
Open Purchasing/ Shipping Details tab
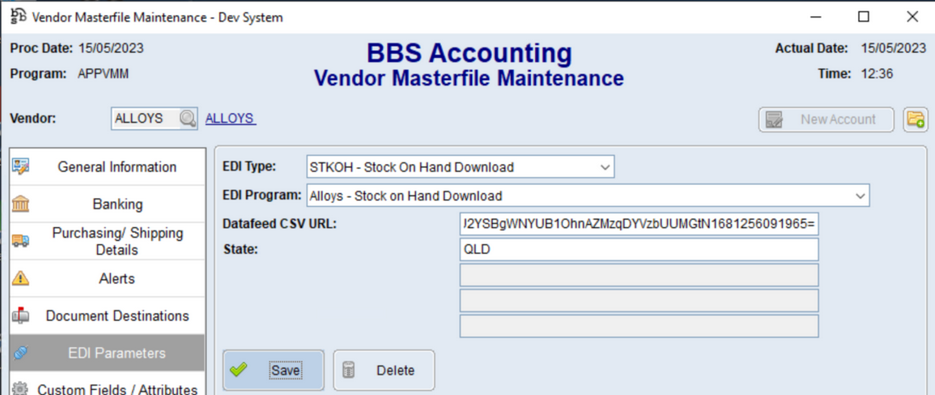(107, 241)
